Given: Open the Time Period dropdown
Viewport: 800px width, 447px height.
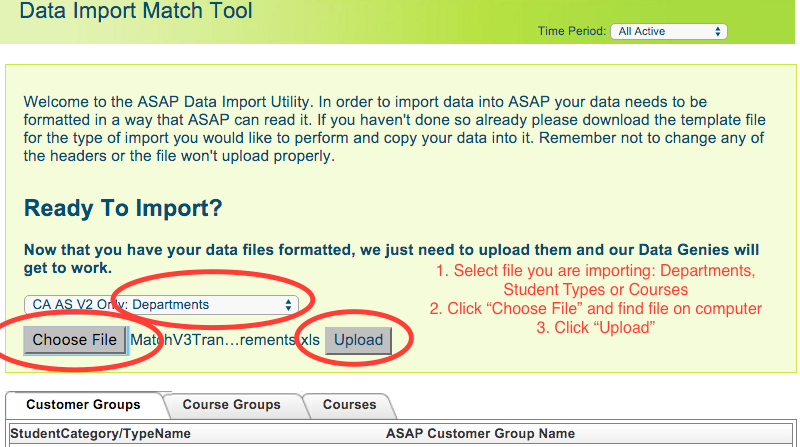Looking at the screenshot, I should coord(667,32).
